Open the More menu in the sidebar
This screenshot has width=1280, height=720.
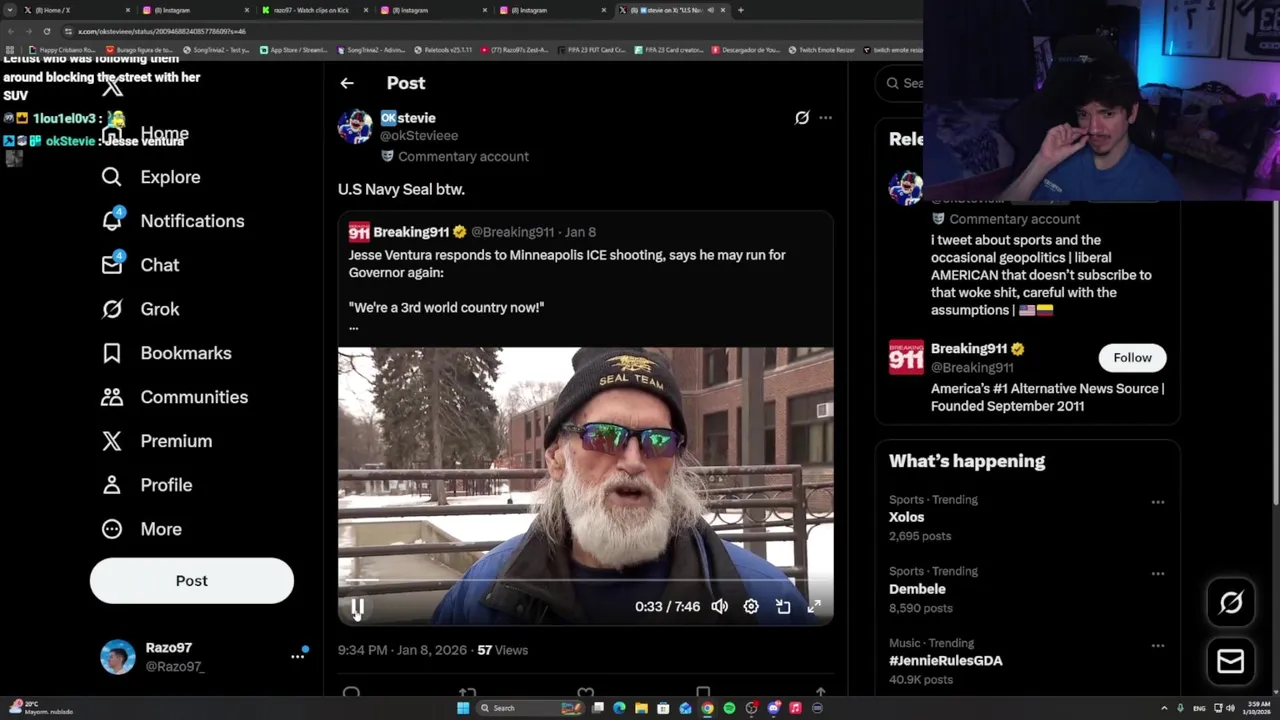140,529
